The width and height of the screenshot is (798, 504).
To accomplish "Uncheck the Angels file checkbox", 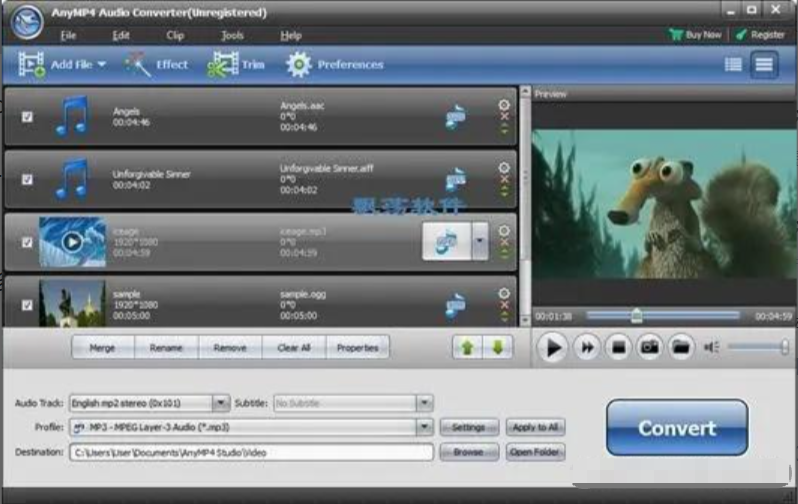I will (x=27, y=117).
